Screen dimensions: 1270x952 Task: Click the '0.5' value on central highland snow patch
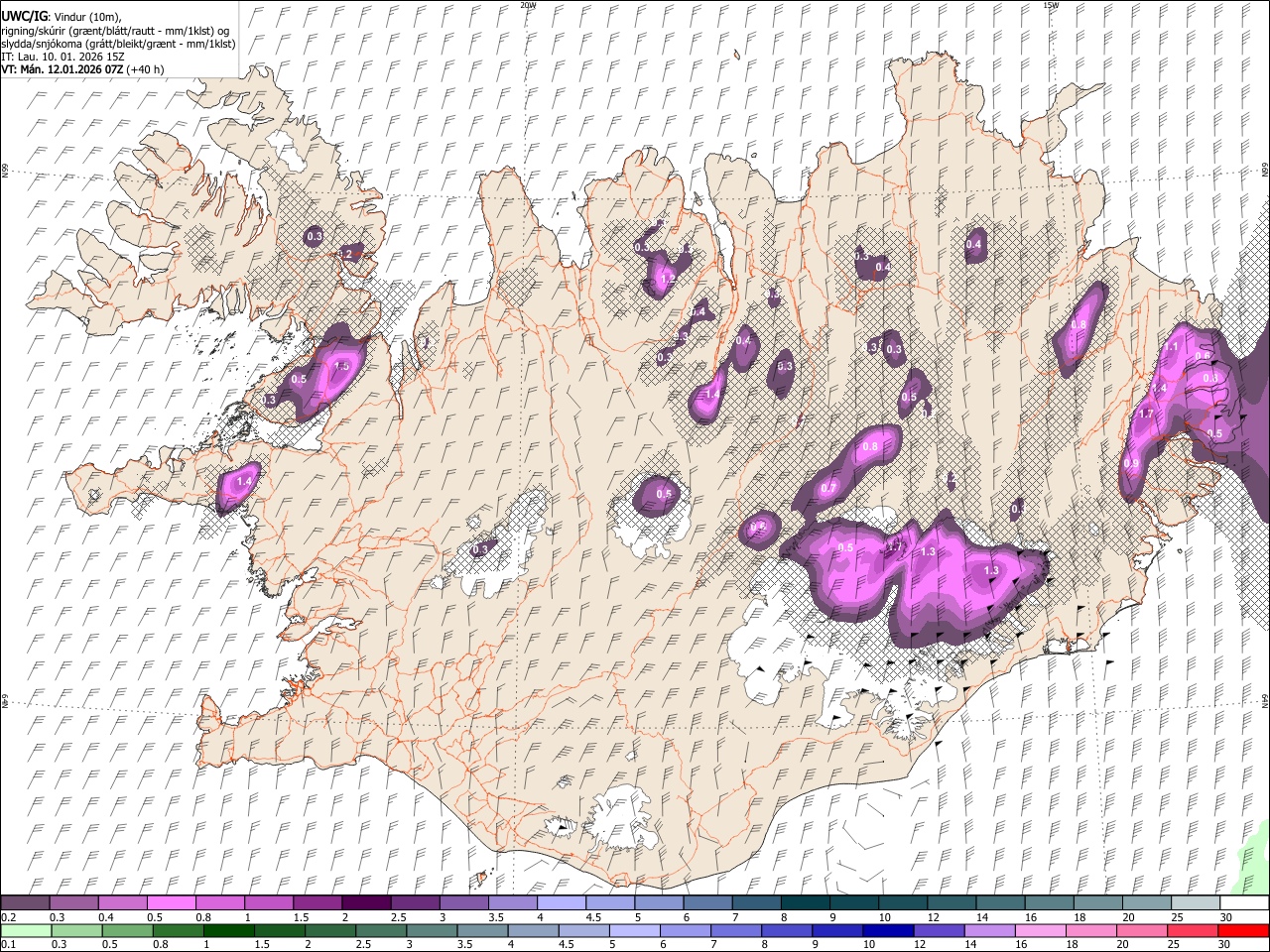664,494
